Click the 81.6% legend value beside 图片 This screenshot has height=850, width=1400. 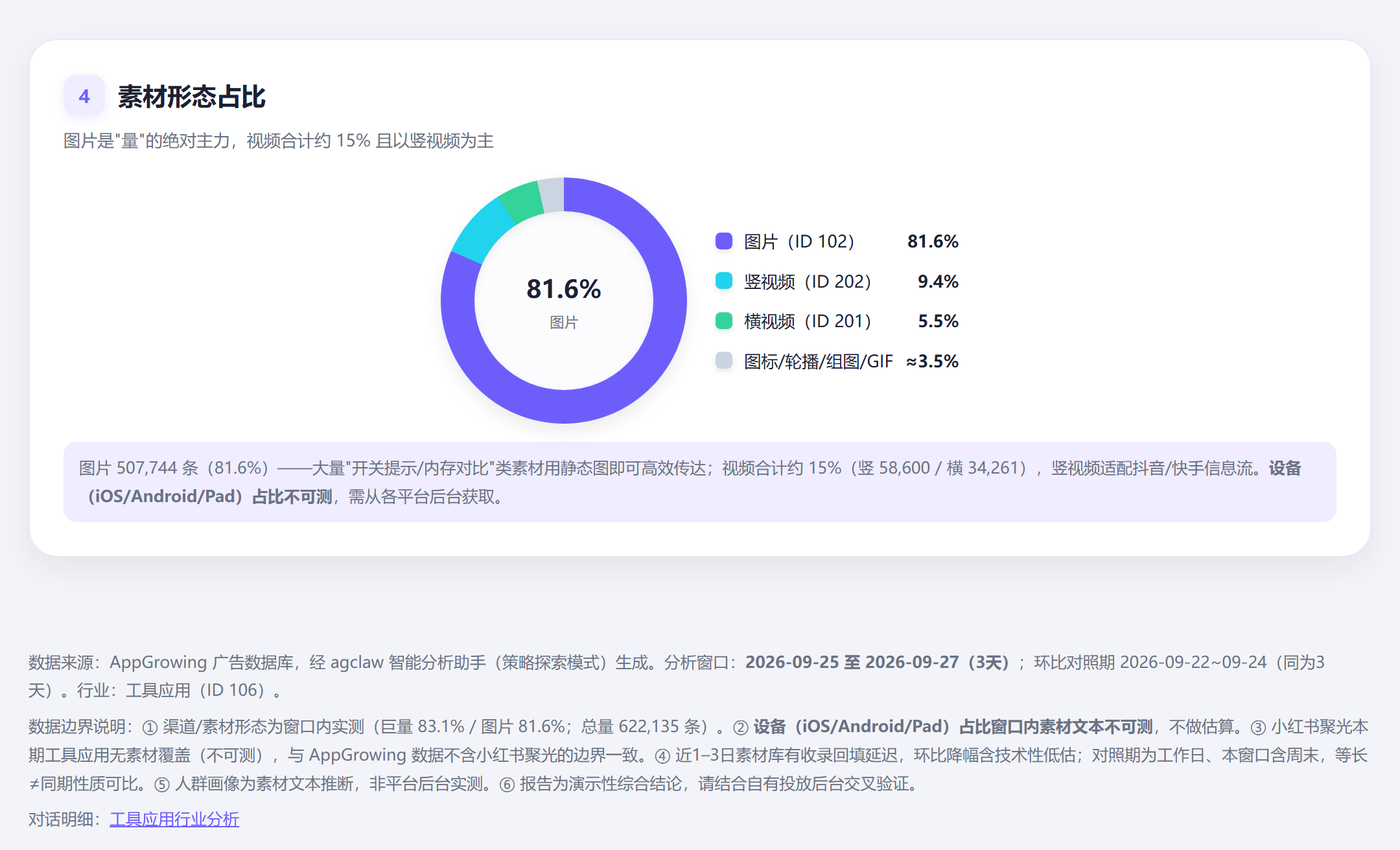[933, 241]
